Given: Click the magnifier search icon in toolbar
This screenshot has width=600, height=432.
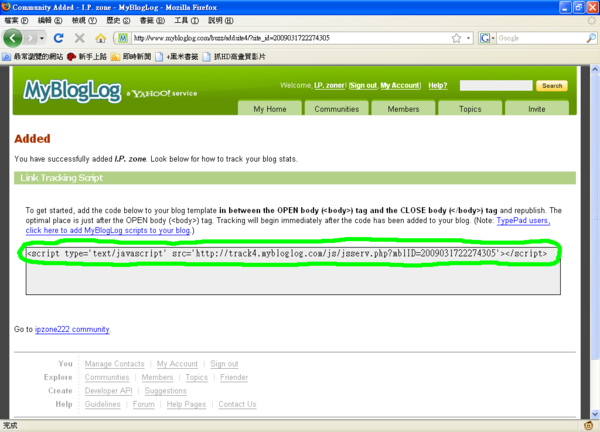Looking at the screenshot, I should point(591,38).
